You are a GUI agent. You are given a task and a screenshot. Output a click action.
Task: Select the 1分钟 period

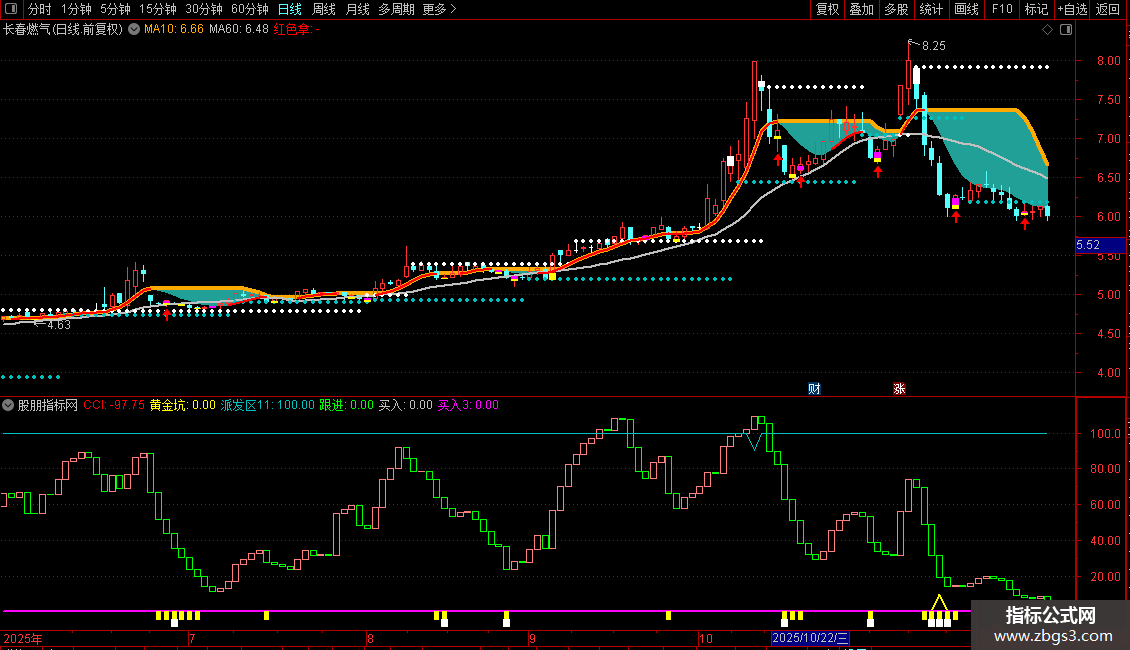[x=76, y=9]
